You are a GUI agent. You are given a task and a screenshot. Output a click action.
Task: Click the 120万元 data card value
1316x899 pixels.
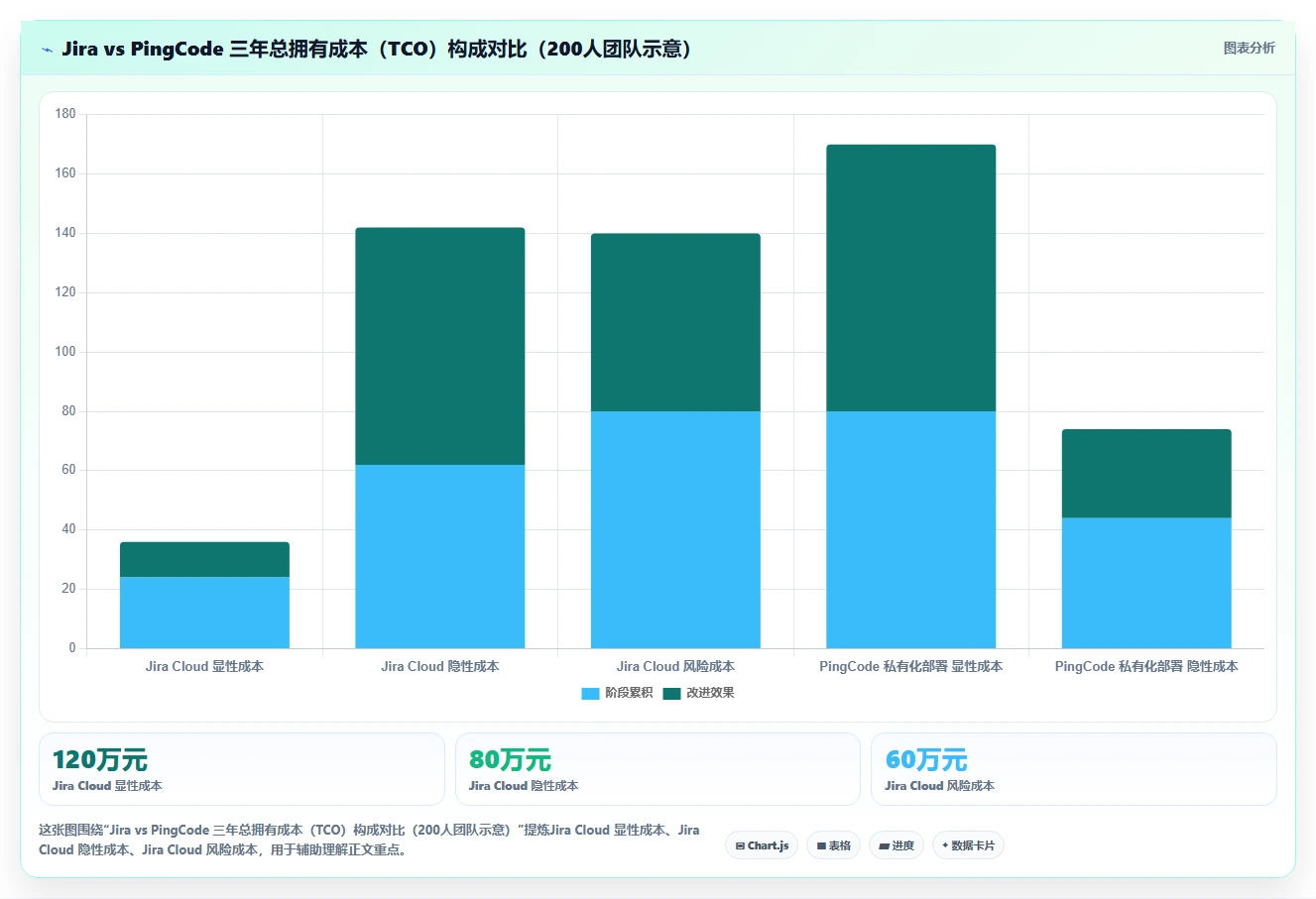pyautogui.click(x=100, y=760)
